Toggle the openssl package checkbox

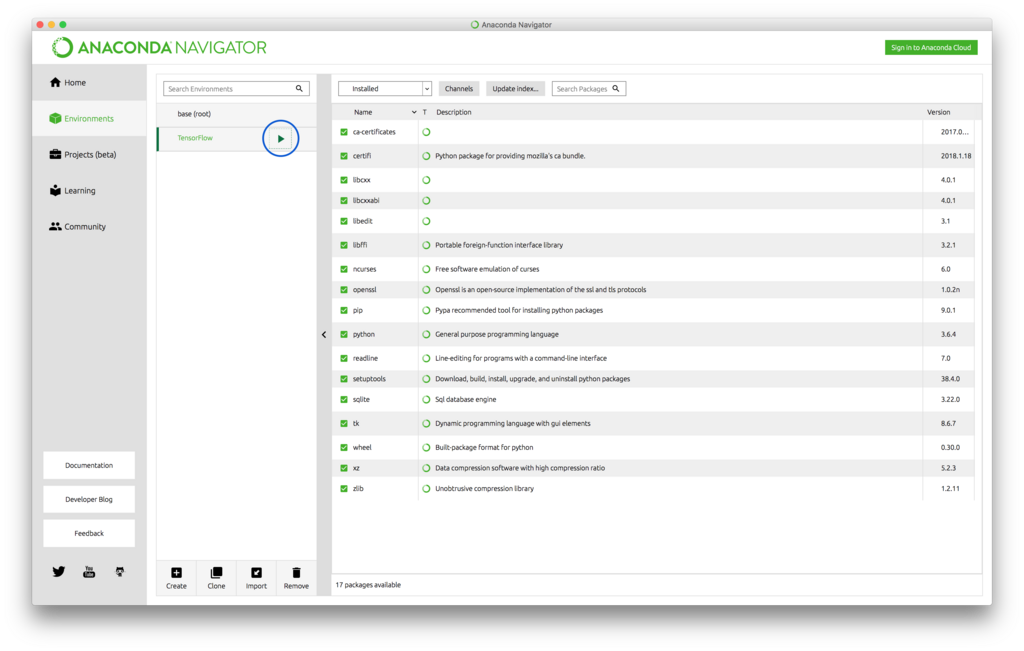click(x=344, y=290)
